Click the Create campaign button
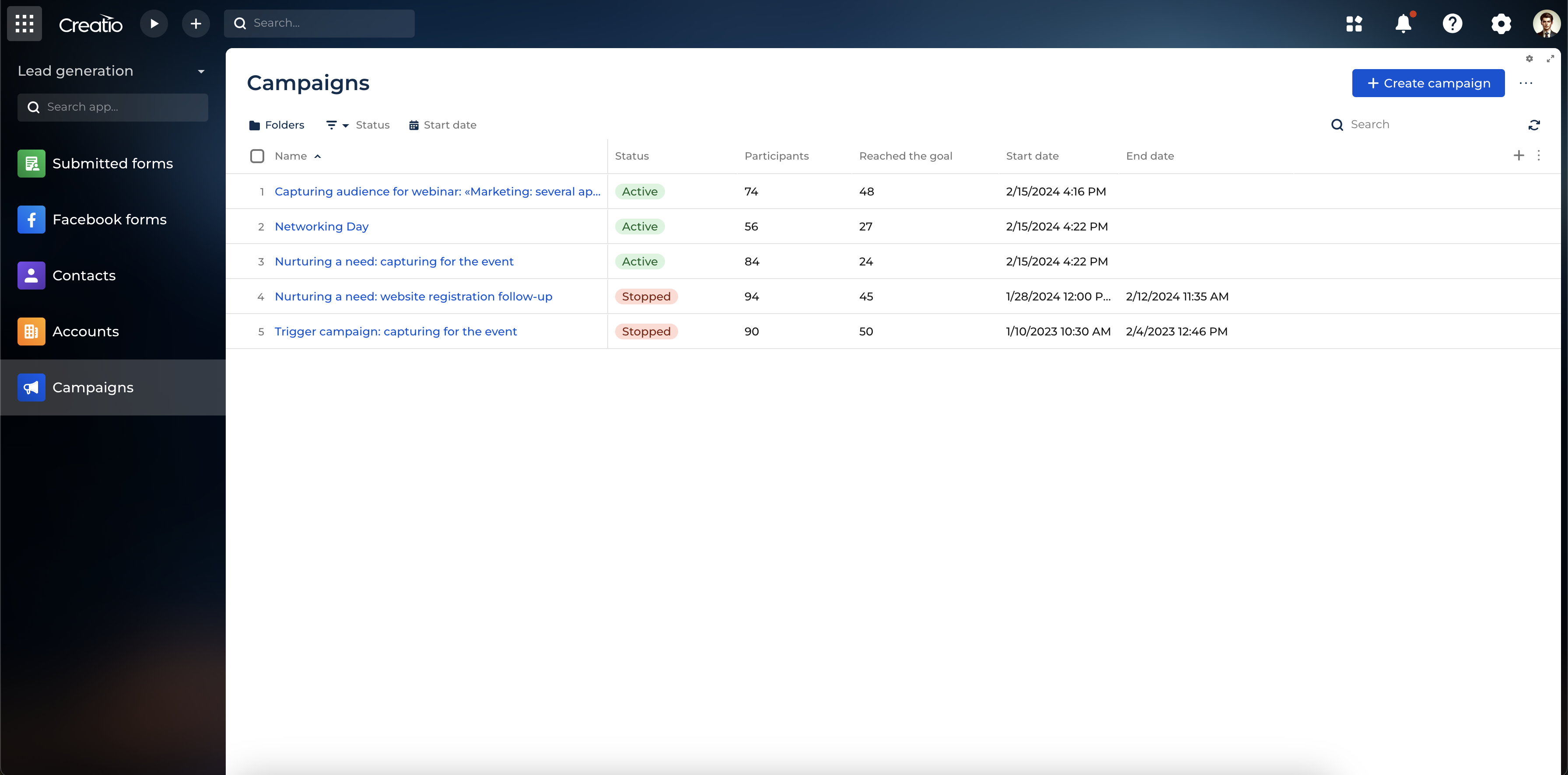1568x775 pixels. (1428, 84)
